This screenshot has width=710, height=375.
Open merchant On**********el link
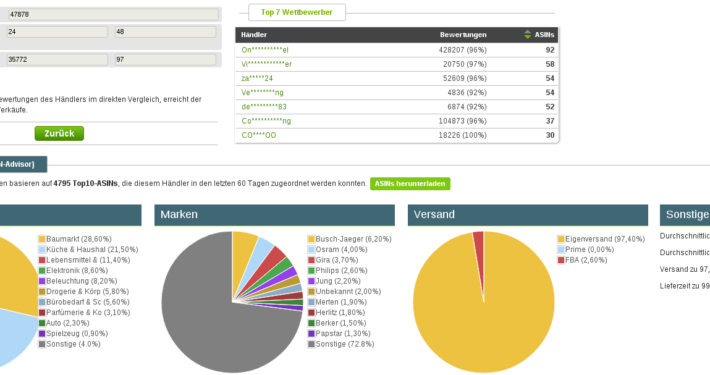tap(265, 50)
